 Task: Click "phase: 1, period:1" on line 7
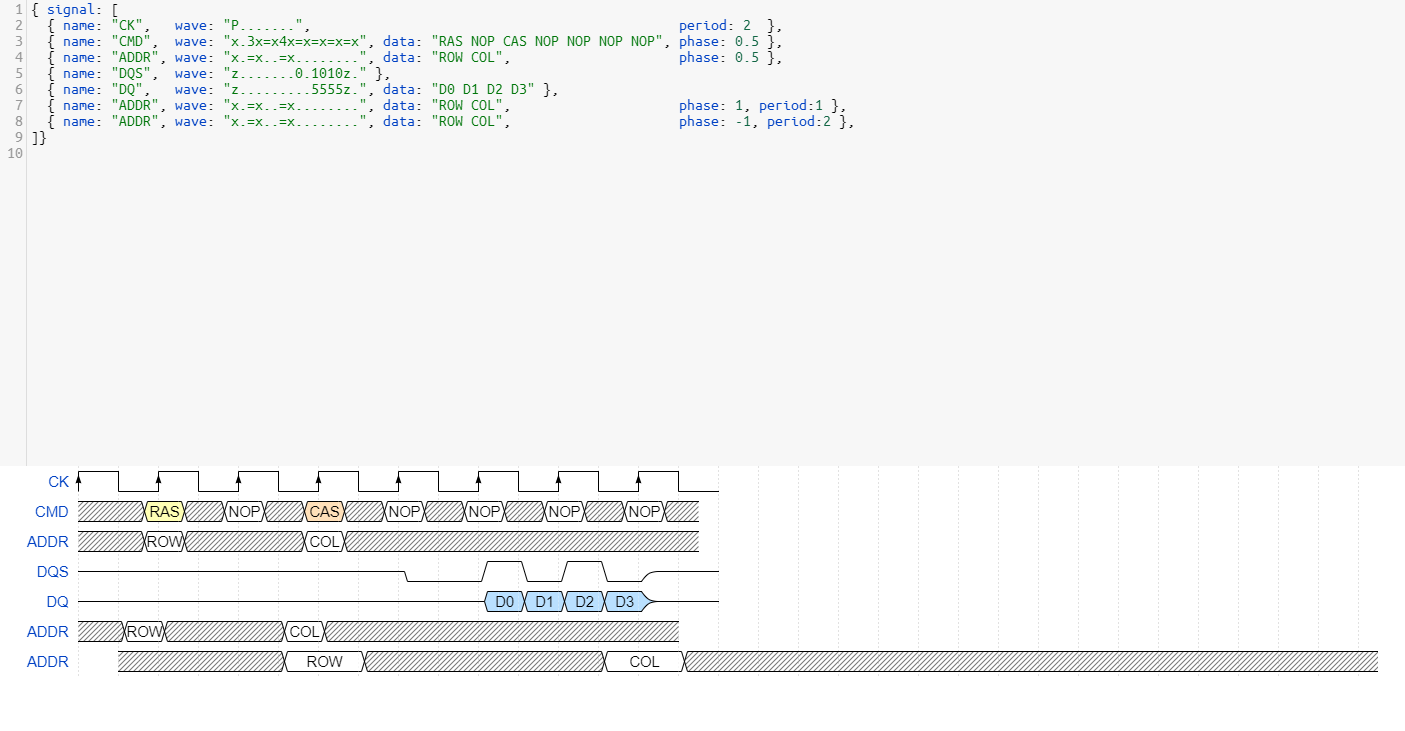pos(751,105)
